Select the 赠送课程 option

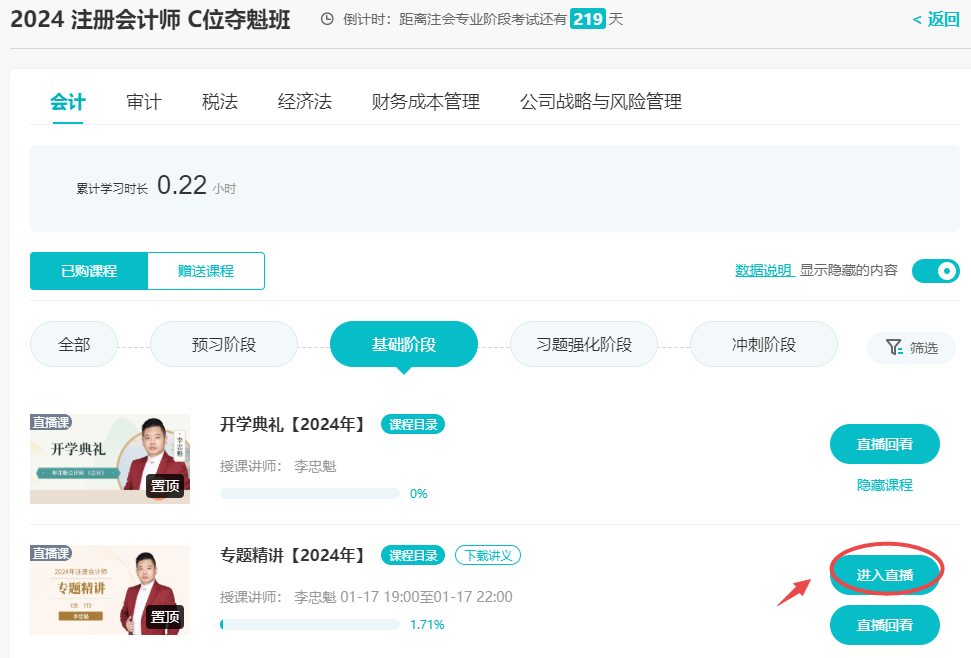coord(206,270)
